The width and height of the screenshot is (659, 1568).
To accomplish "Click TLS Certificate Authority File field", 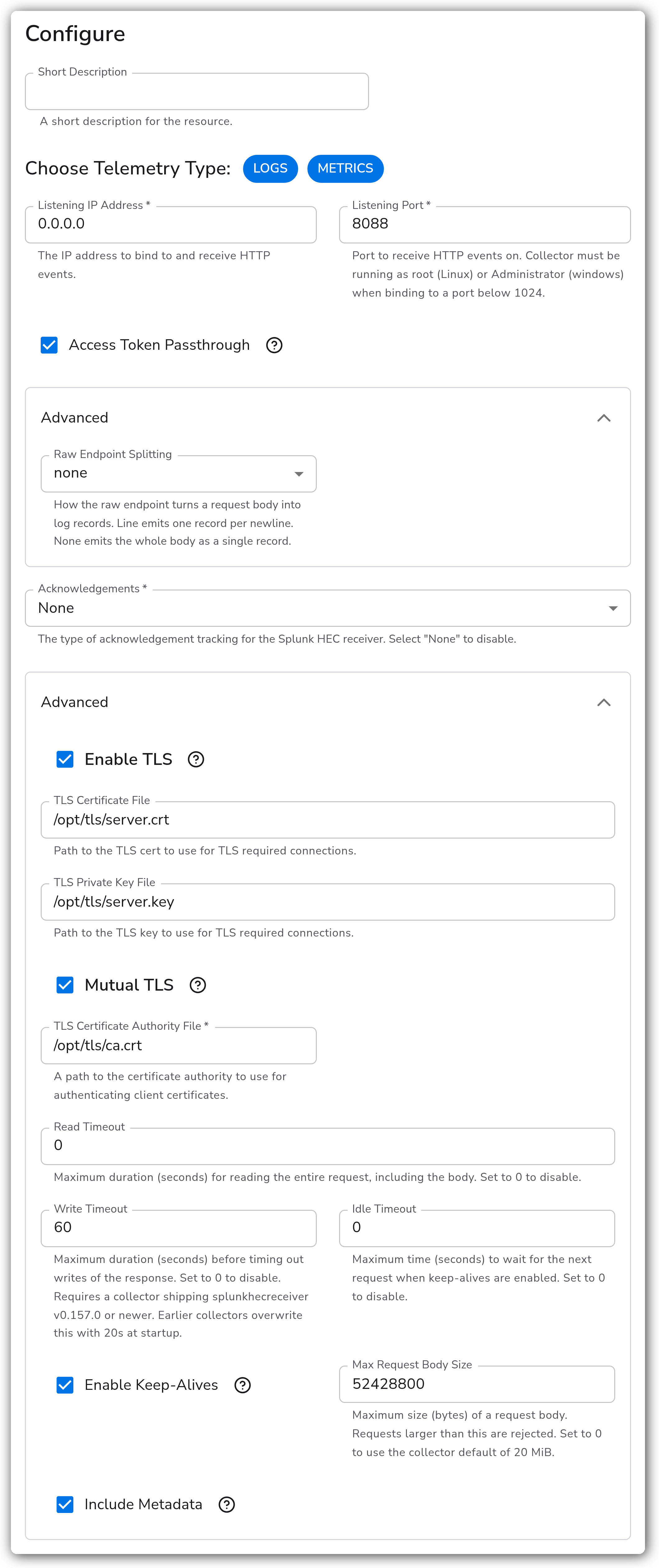I will click(x=178, y=1046).
